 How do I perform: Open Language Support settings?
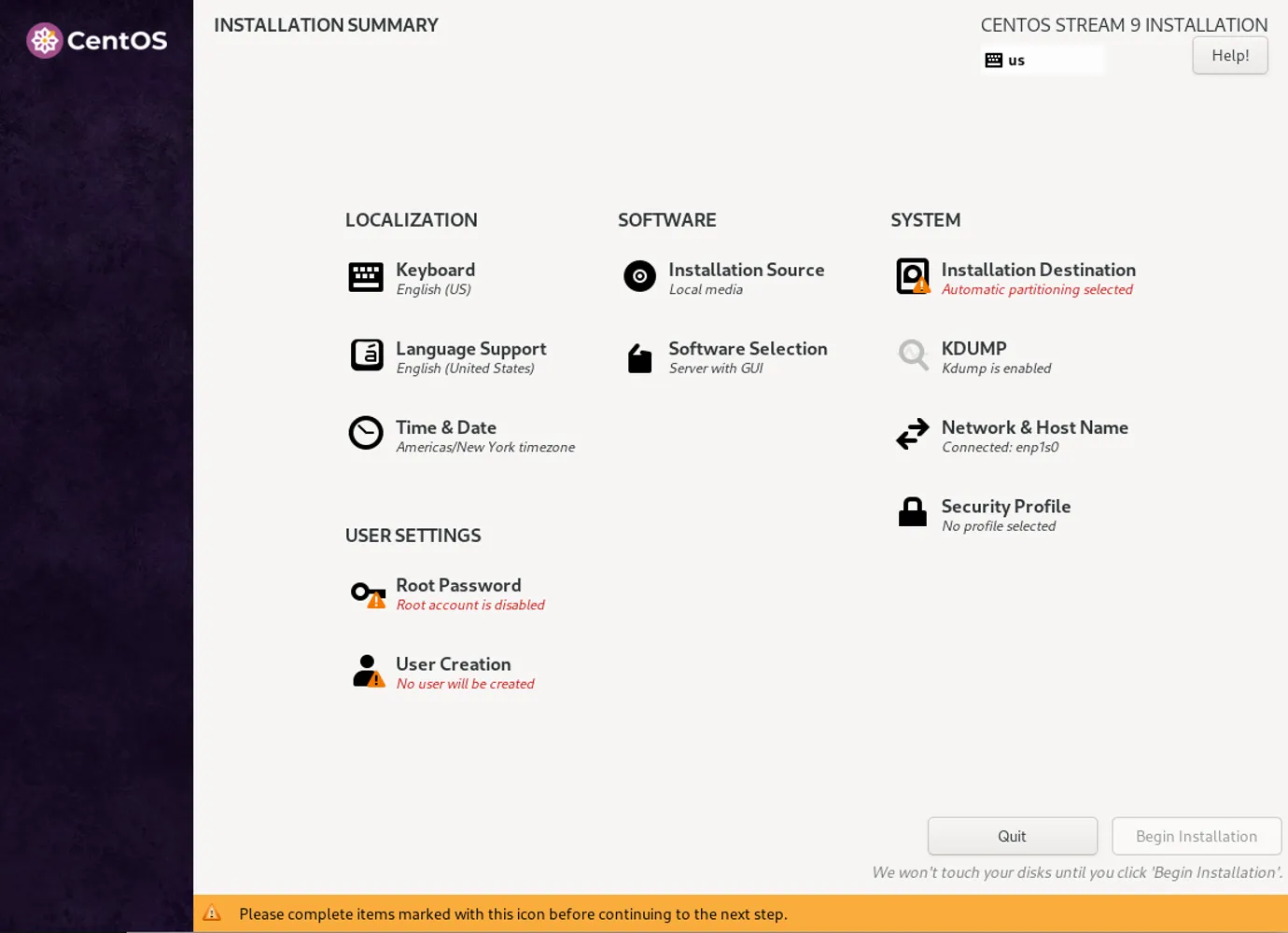471,349
